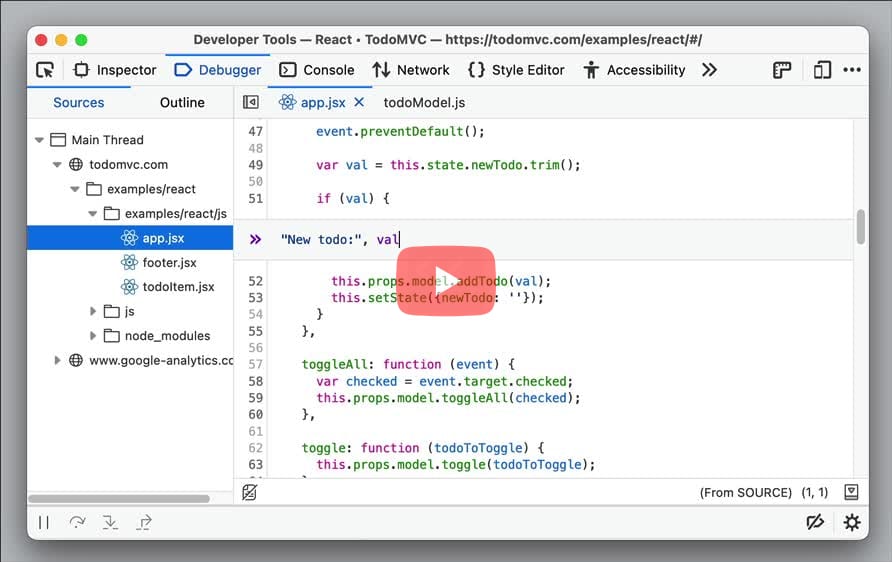Click the React icon beside footer.jsx
This screenshot has width=892, height=562.
[x=129, y=262]
